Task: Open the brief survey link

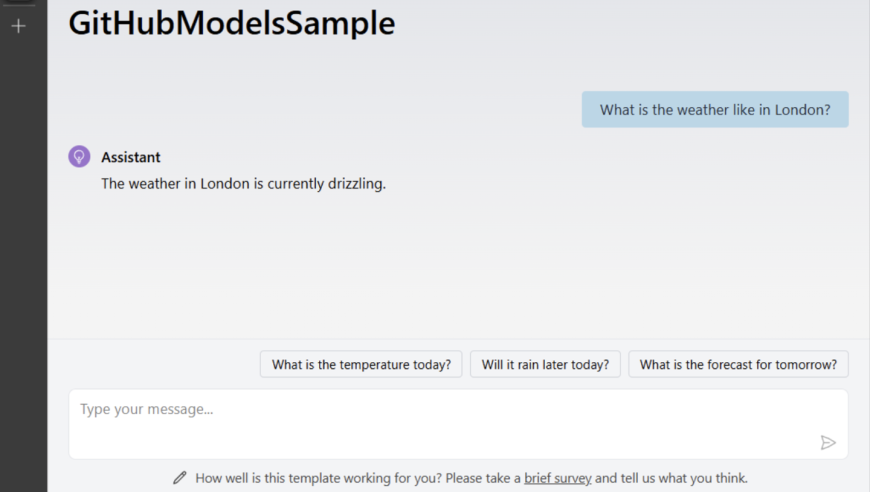Action: 558,478
